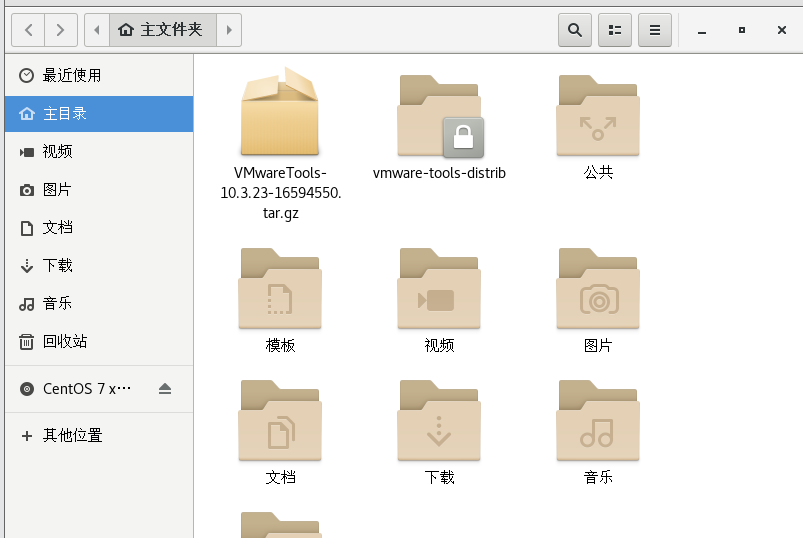Screen dimensions: 803x538
Task: Open the hamburger menu button
Action: tap(654, 30)
